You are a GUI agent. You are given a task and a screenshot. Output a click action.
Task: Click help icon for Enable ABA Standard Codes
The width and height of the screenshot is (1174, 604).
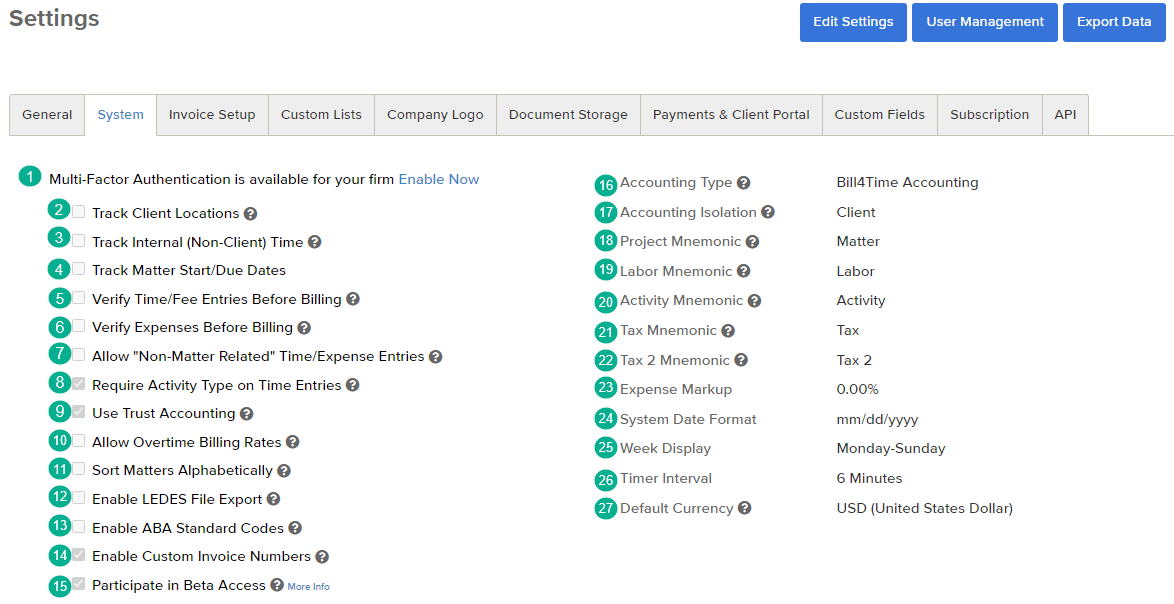point(295,528)
